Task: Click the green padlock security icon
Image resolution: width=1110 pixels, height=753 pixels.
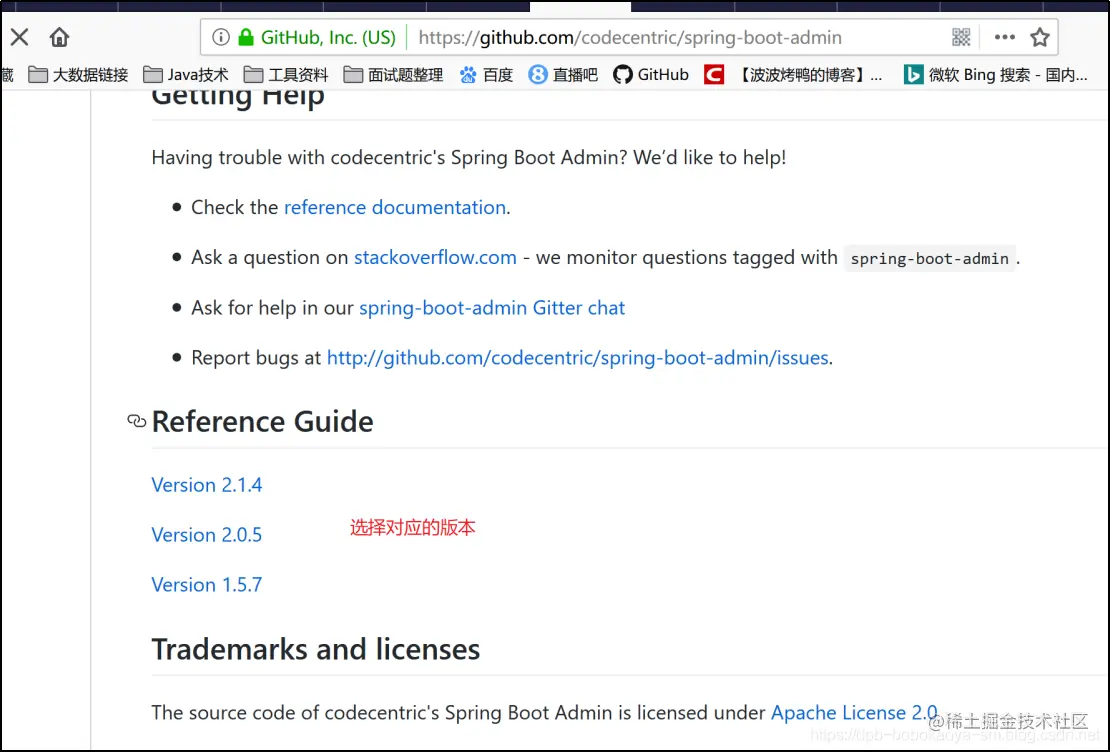Action: point(246,37)
